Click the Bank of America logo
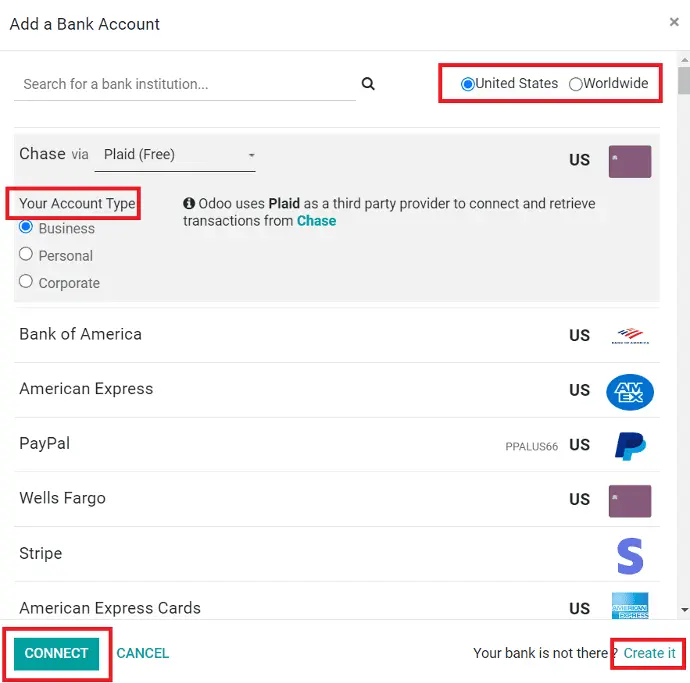 coord(630,336)
